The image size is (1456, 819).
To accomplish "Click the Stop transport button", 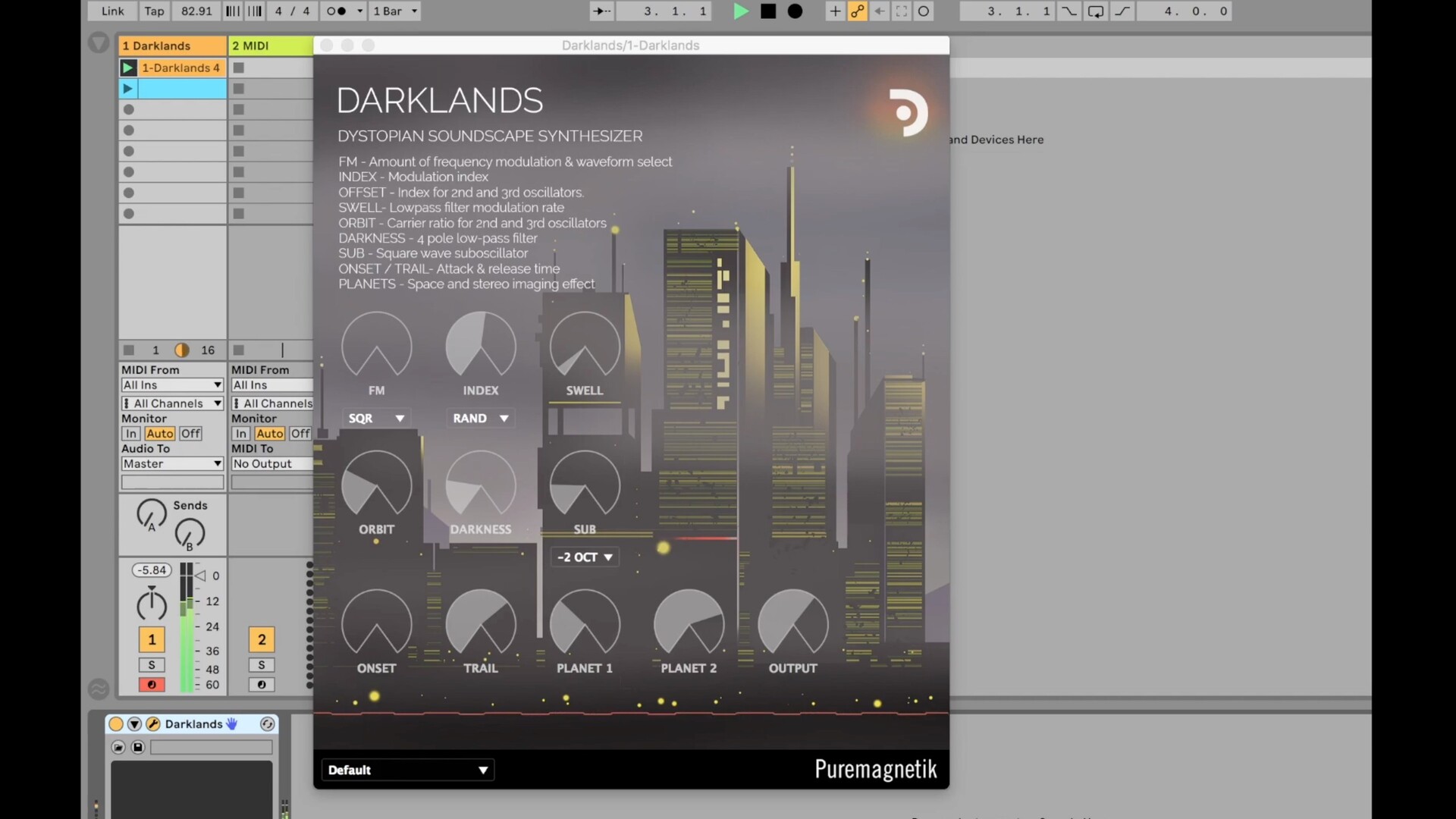I will point(768,11).
